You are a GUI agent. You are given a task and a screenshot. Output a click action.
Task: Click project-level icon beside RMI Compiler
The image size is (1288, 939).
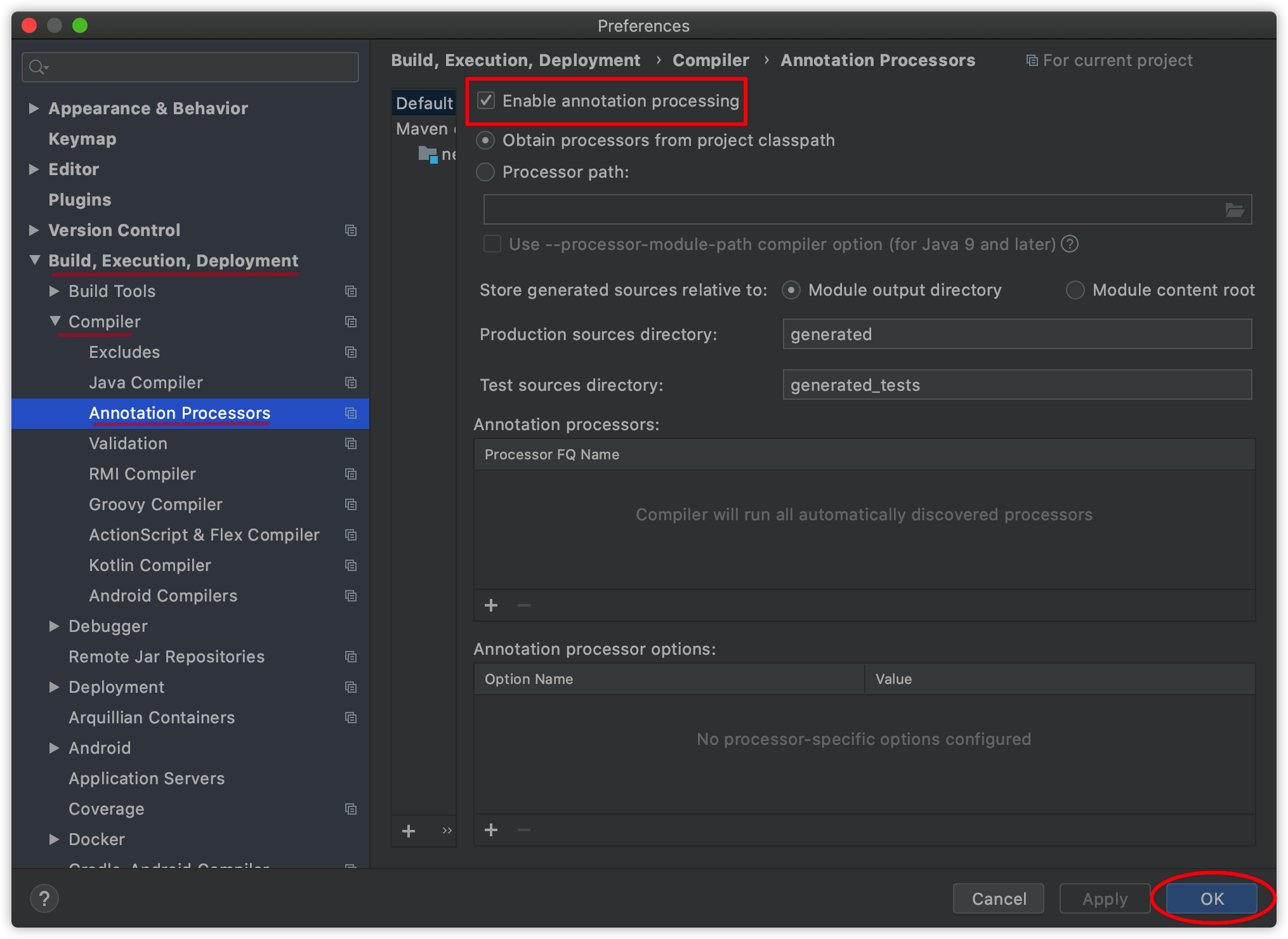(351, 474)
